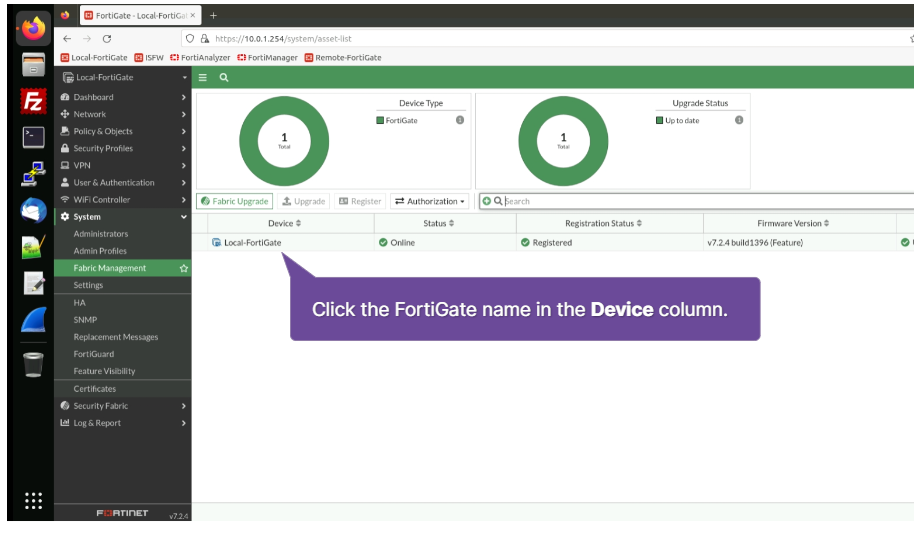Expand Security Fabric menu
The image size is (921, 548).
[123, 406]
